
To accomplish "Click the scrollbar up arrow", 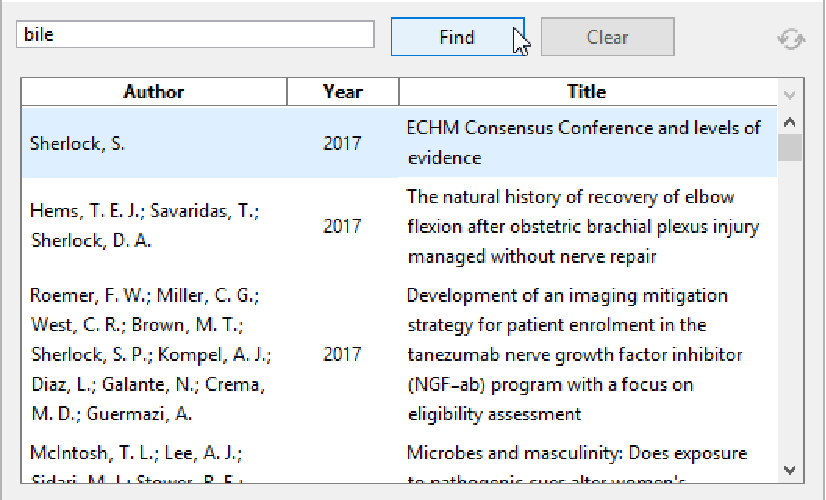I will 790,123.
